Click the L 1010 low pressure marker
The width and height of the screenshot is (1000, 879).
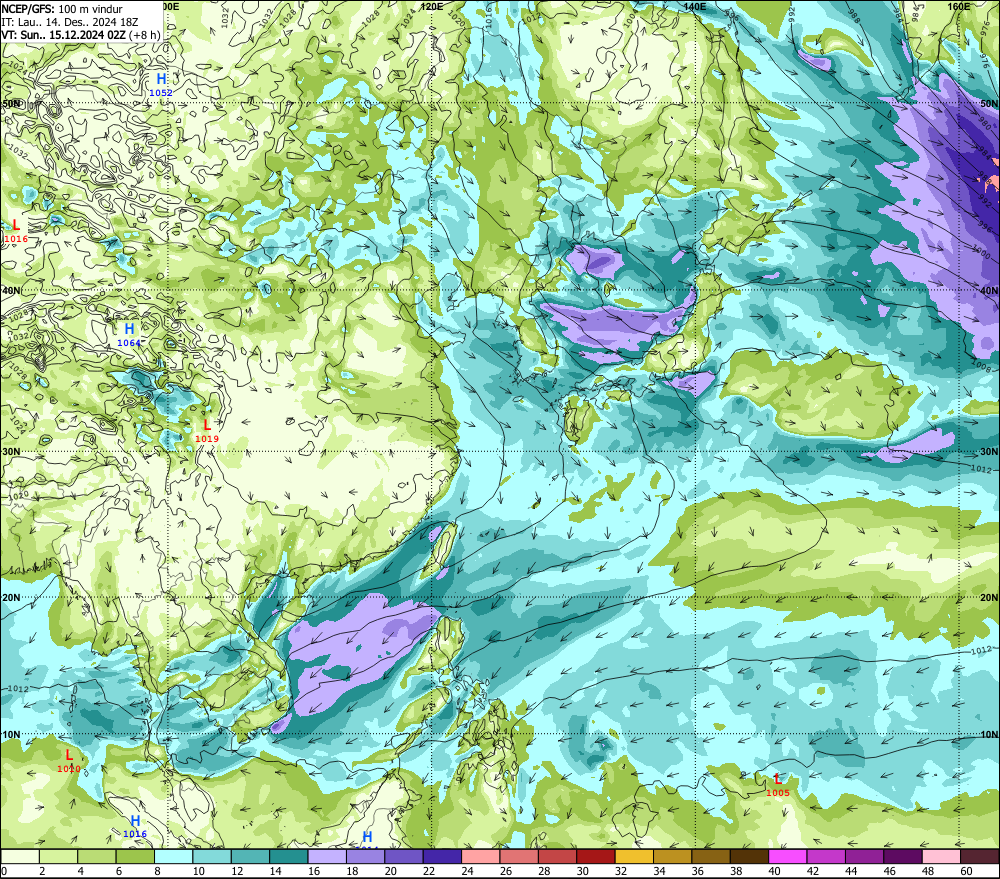pos(69,761)
